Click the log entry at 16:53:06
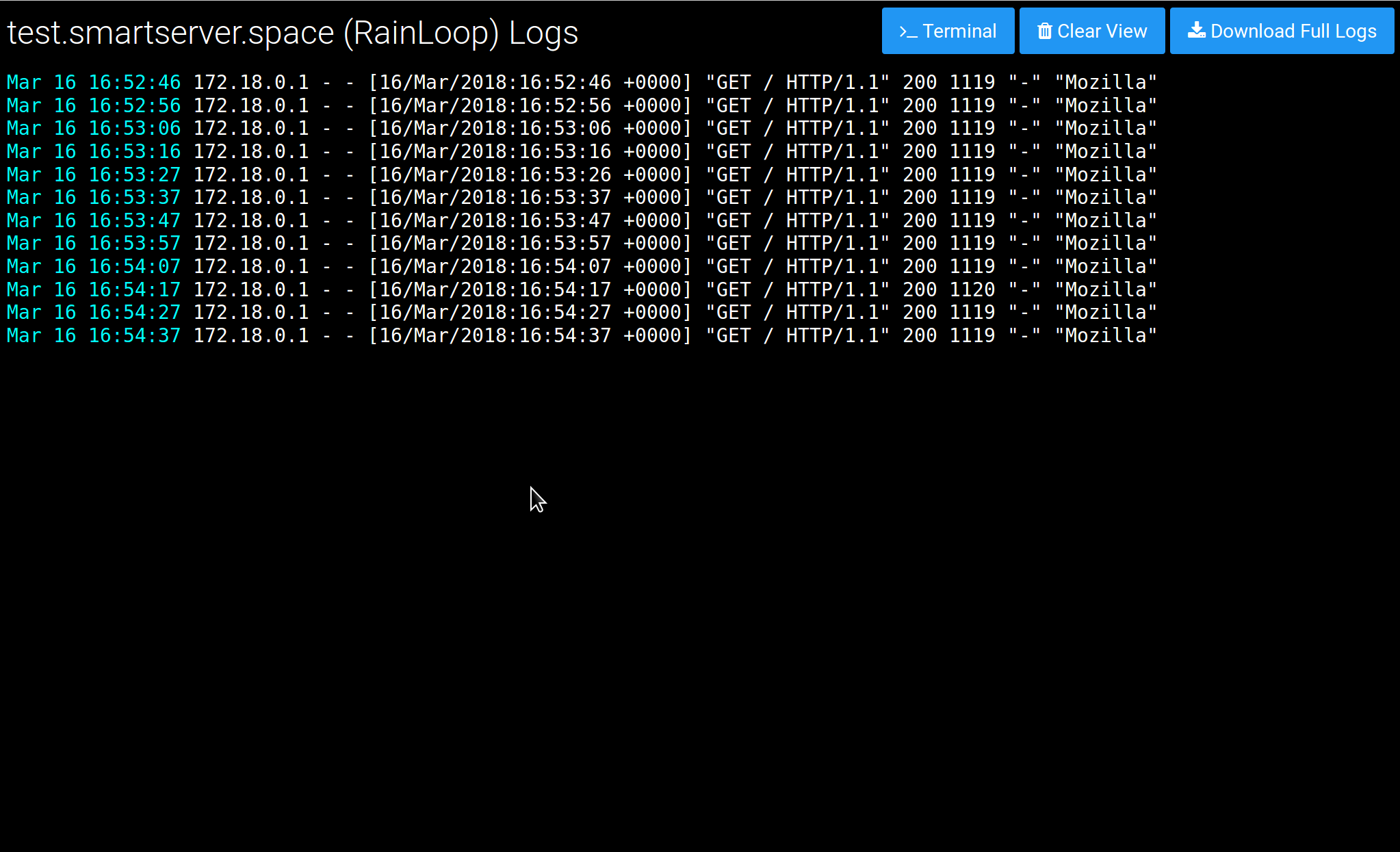This screenshot has height=852, width=1400. pyautogui.click(x=581, y=129)
